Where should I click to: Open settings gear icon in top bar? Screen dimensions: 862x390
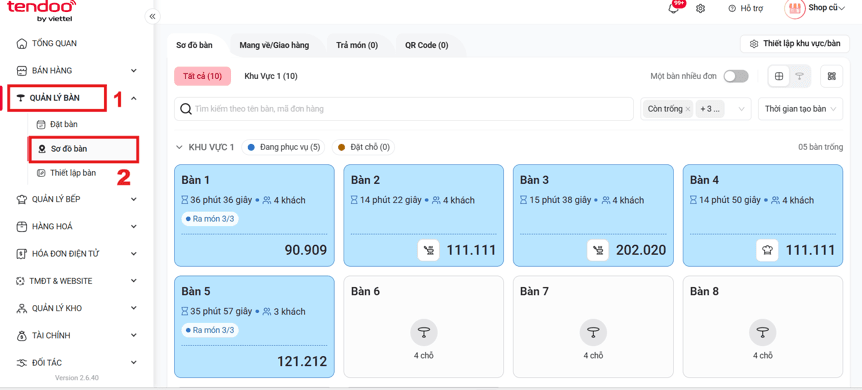coord(700,9)
